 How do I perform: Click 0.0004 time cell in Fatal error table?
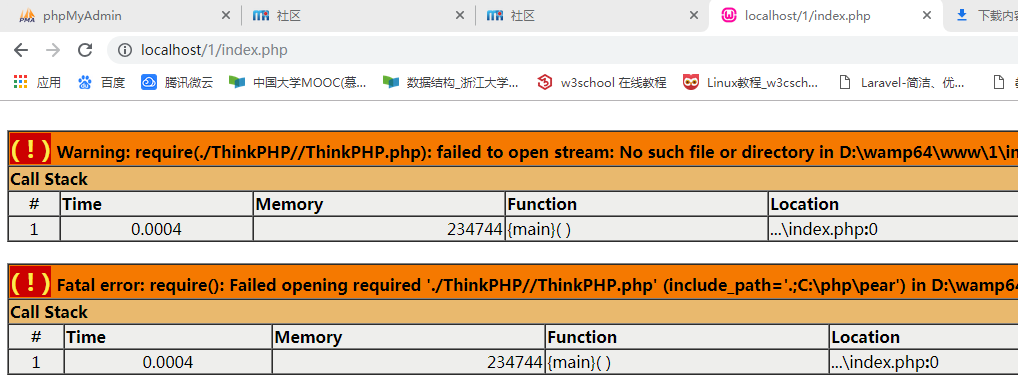[168, 363]
